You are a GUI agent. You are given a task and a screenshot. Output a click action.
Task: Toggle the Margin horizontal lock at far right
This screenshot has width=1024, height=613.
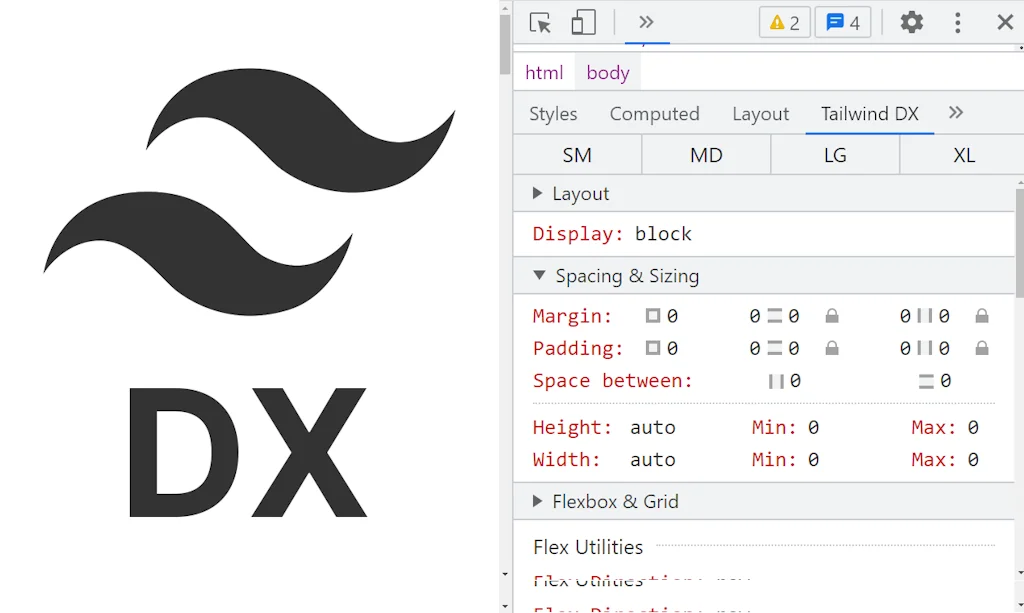[982, 316]
